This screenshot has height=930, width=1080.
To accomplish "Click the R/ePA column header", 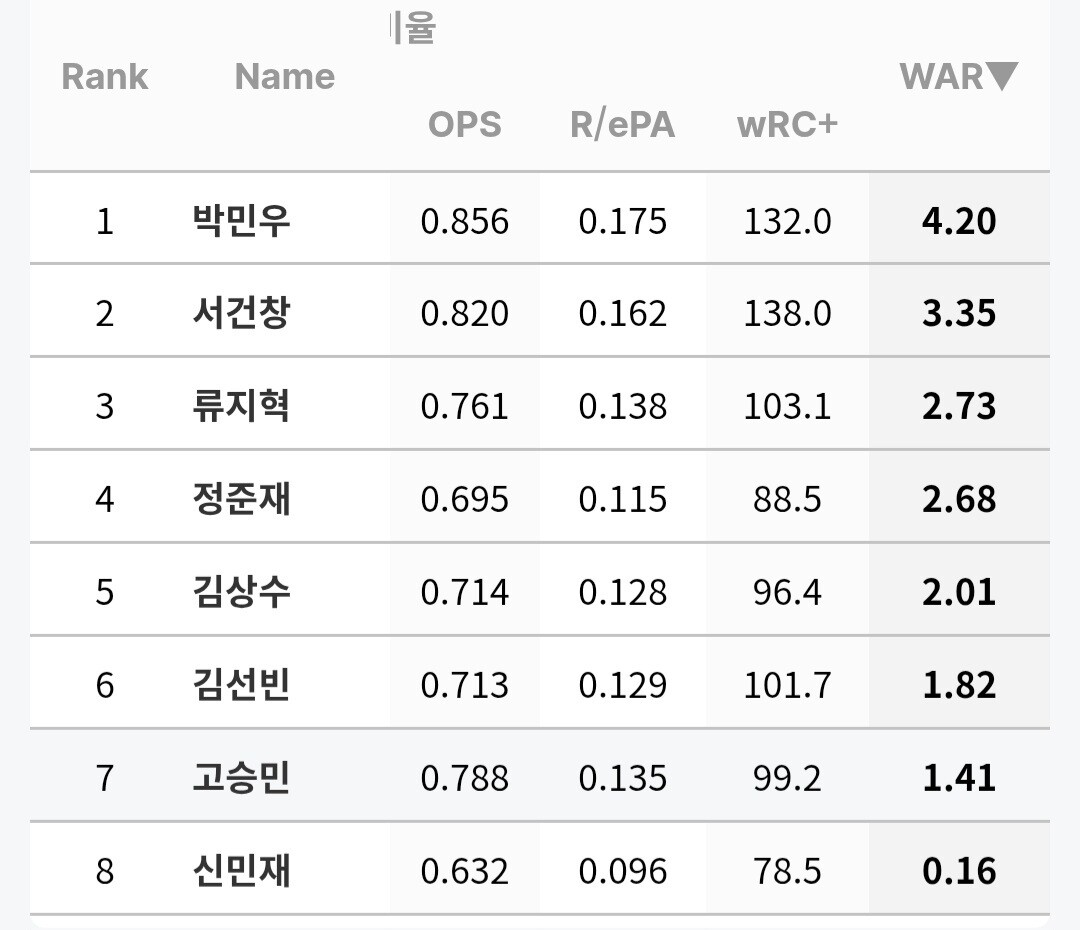I will (622, 125).
